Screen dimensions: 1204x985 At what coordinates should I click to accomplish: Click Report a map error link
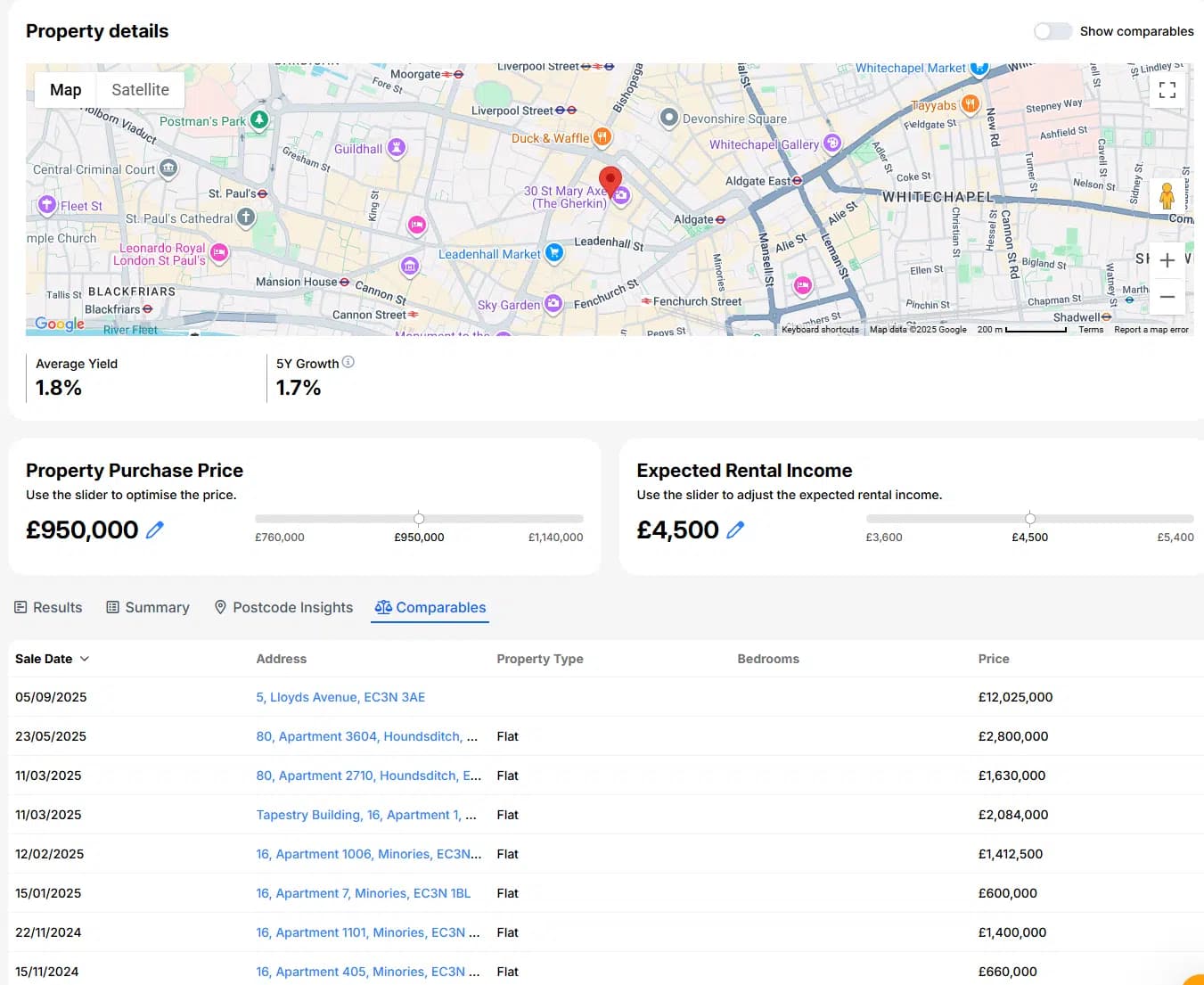[x=1151, y=330]
